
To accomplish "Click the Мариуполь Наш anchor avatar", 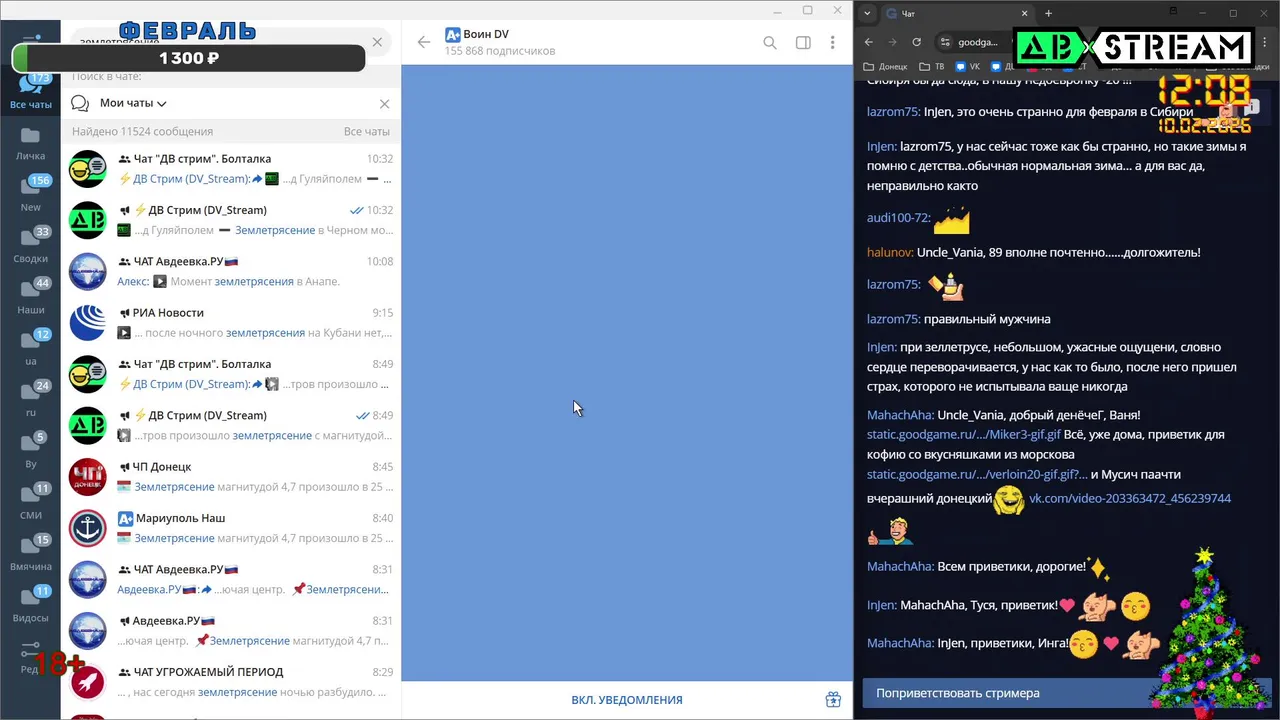I will click(x=88, y=528).
